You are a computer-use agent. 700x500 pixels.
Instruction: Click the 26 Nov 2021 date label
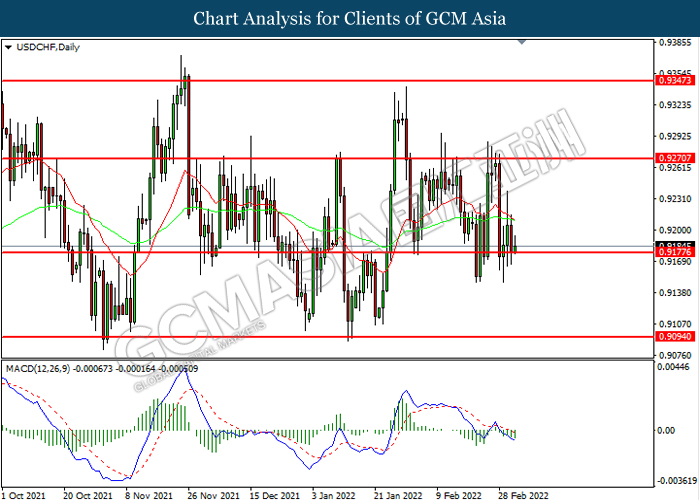click(x=212, y=495)
